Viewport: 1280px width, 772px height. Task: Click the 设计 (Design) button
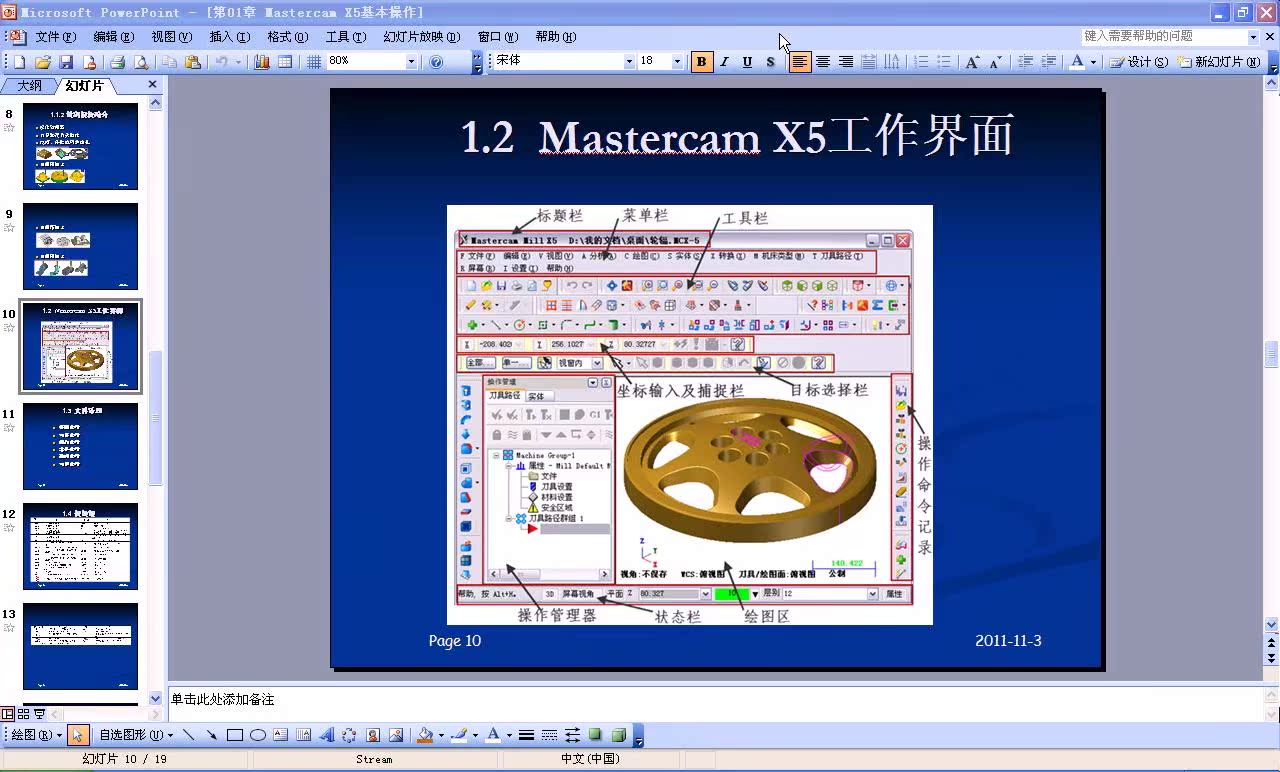pyautogui.click(x=1140, y=62)
